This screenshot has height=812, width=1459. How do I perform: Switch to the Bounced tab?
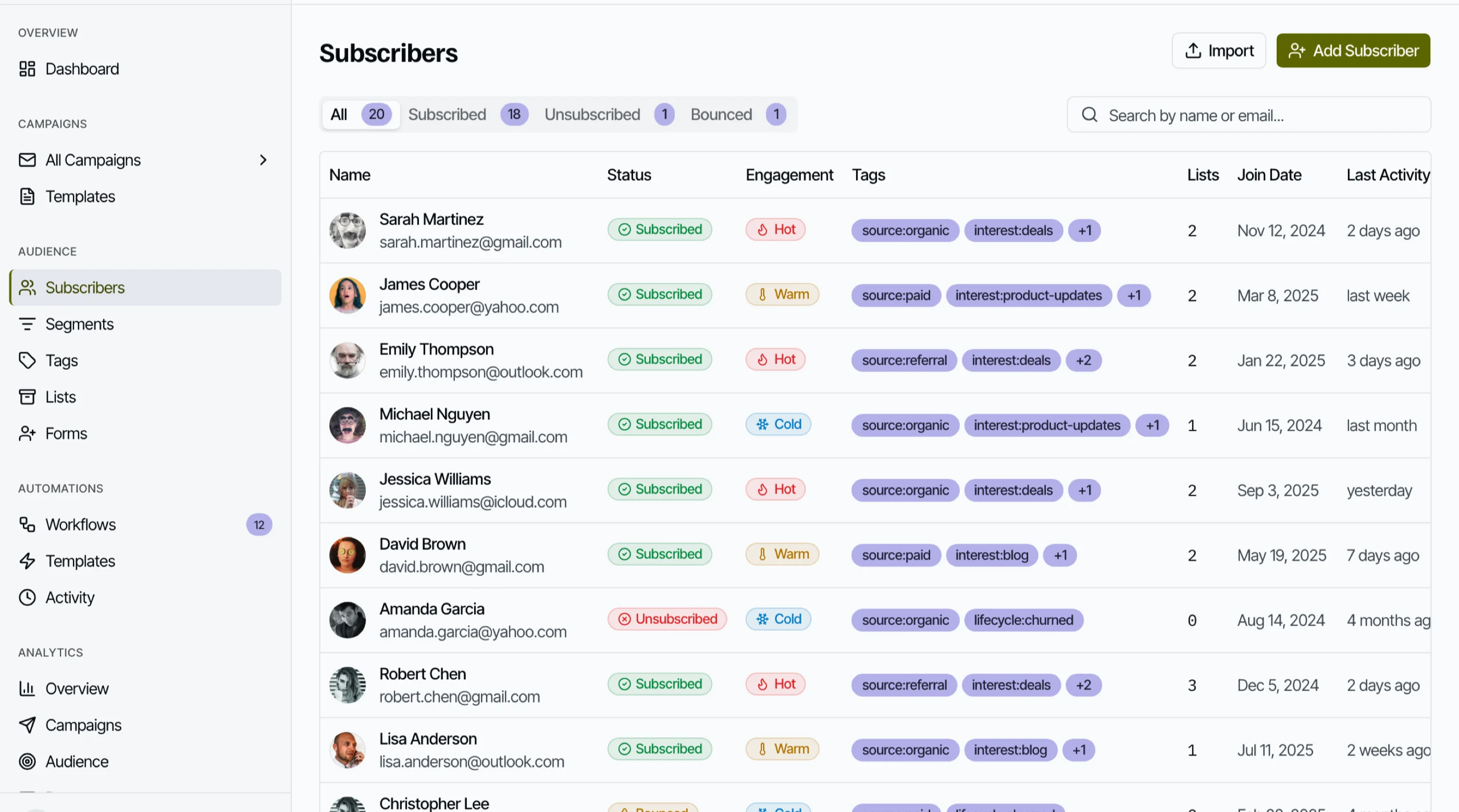coord(738,115)
